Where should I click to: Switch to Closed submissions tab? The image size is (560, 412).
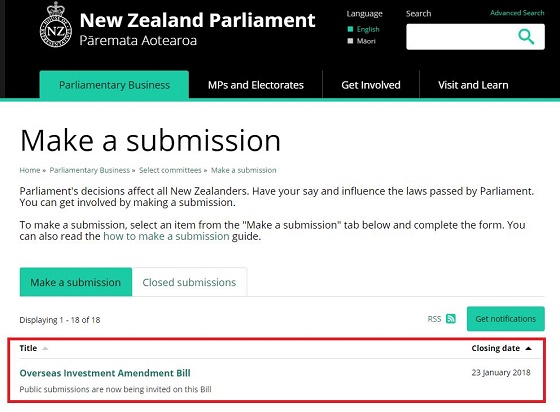pyautogui.click(x=189, y=282)
